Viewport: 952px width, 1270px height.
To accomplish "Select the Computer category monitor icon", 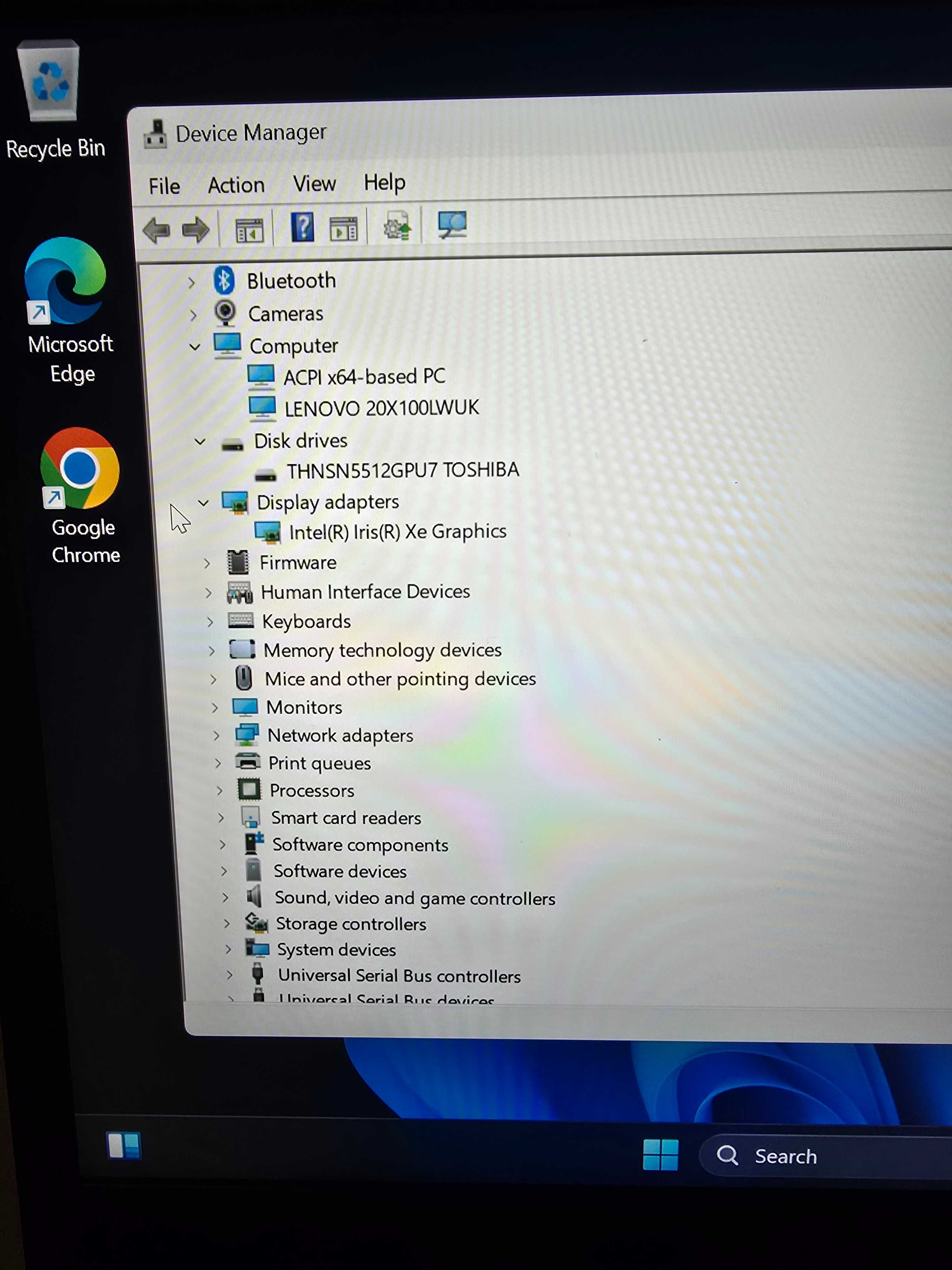I will [x=227, y=345].
